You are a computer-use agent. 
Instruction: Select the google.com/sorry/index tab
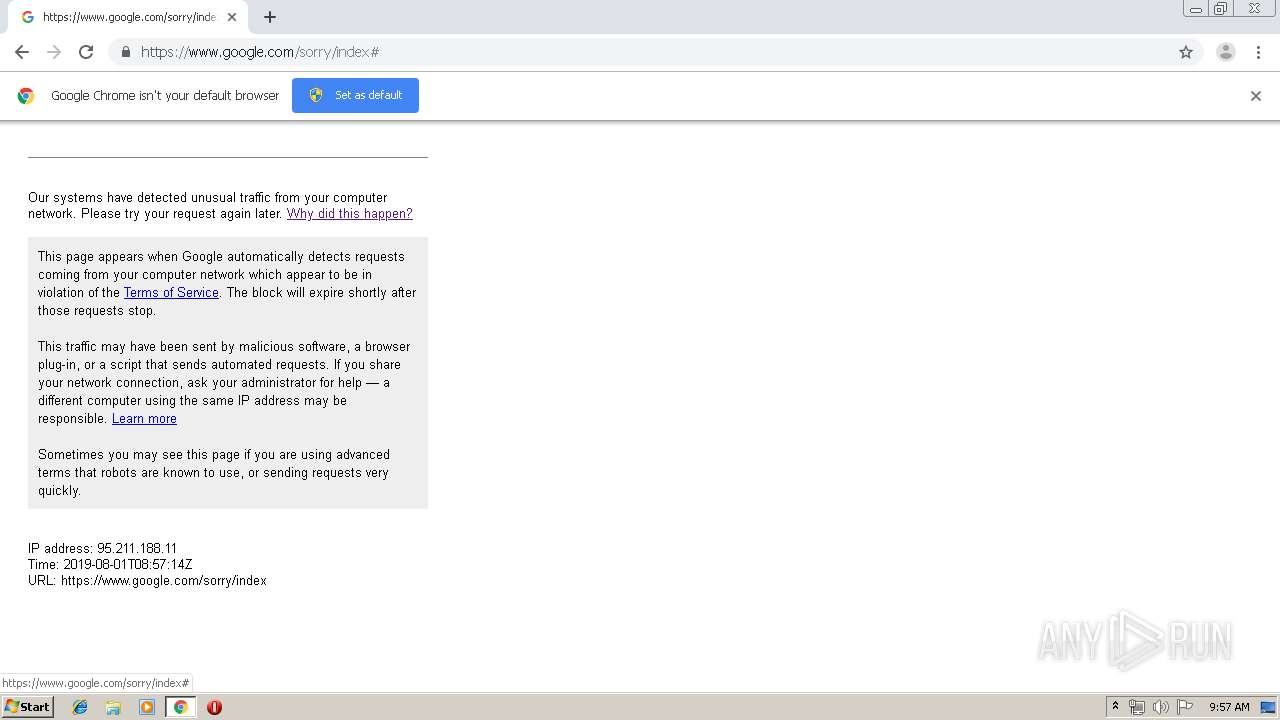(x=127, y=17)
